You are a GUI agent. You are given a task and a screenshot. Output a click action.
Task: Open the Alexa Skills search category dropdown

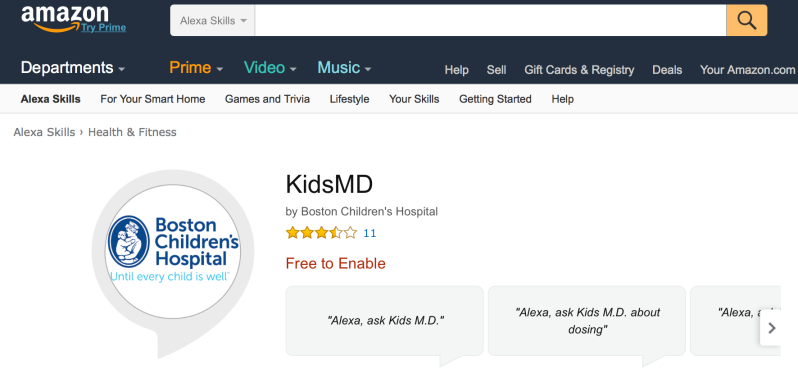coord(213,20)
